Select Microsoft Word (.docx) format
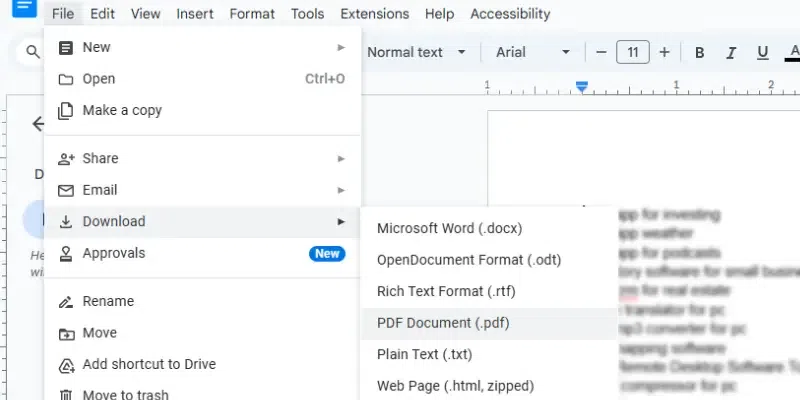800x400 pixels. 449,229
